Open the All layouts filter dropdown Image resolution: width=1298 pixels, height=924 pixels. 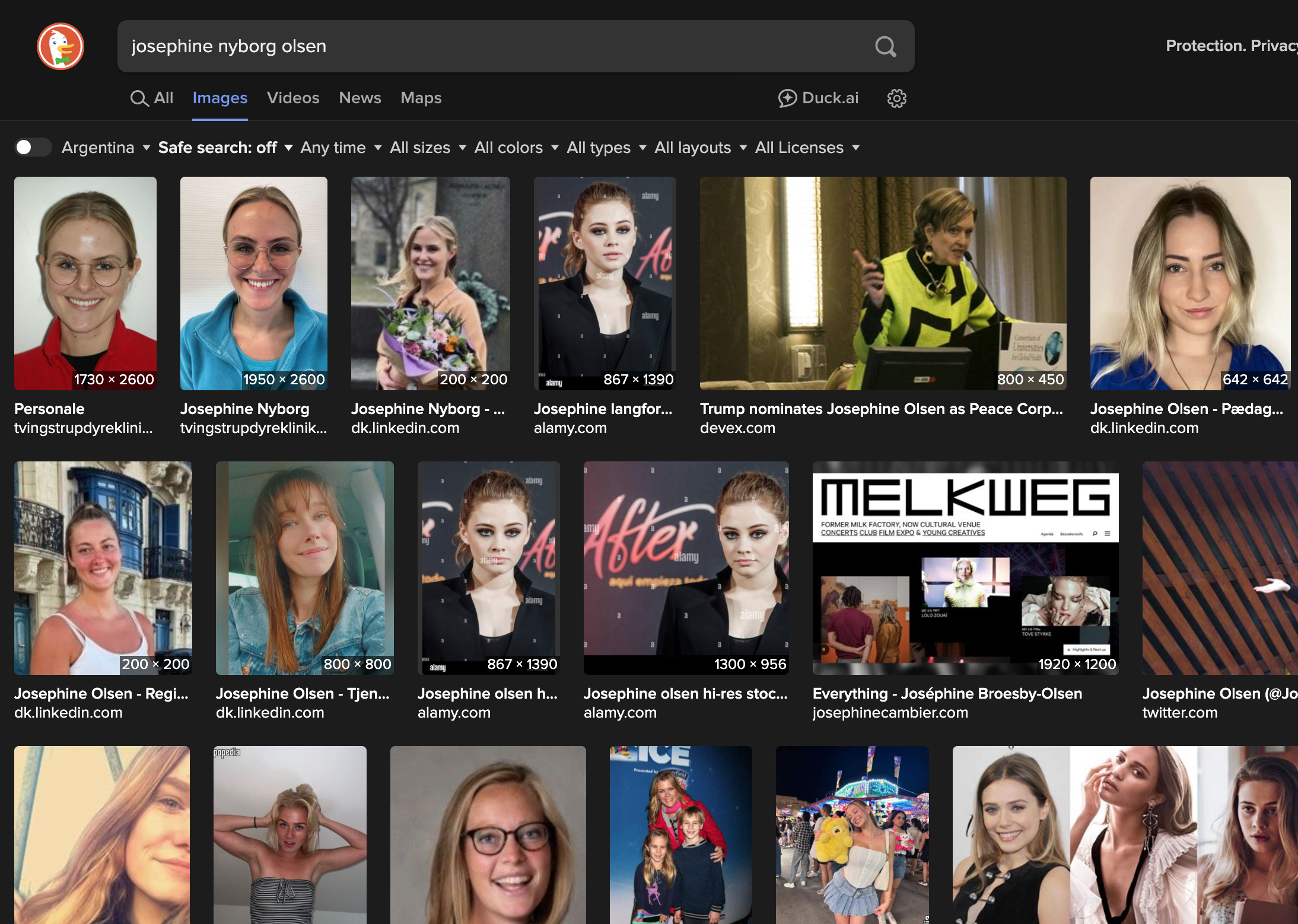click(x=701, y=147)
